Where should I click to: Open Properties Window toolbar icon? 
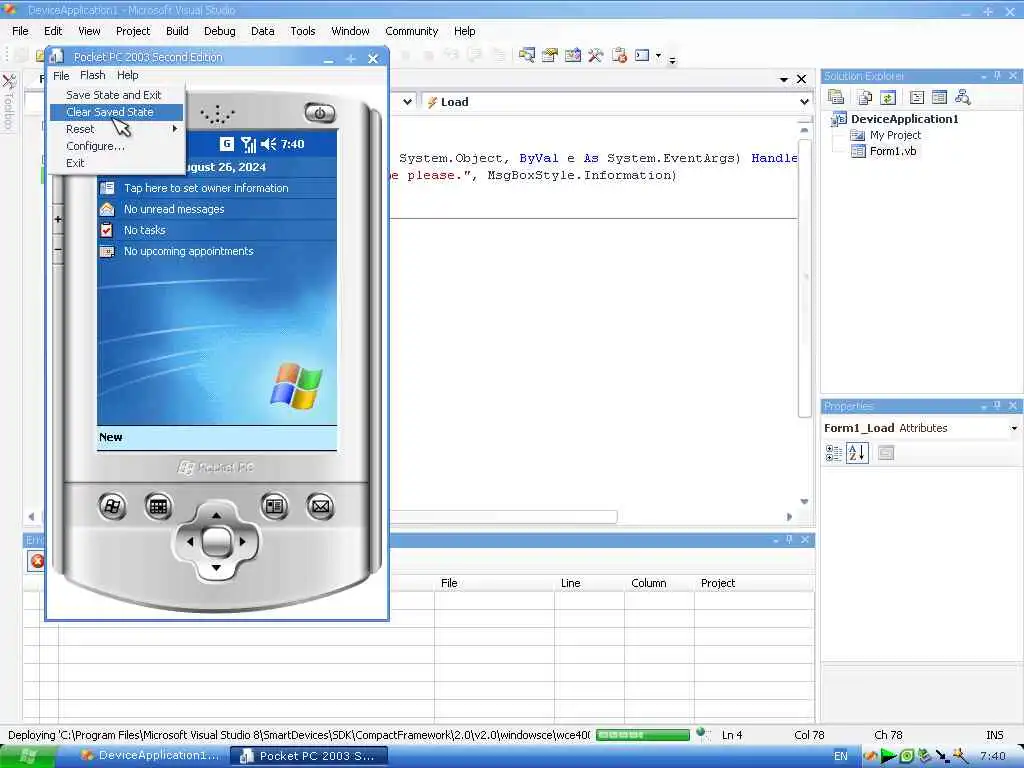pyautogui.click(x=550, y=56)
